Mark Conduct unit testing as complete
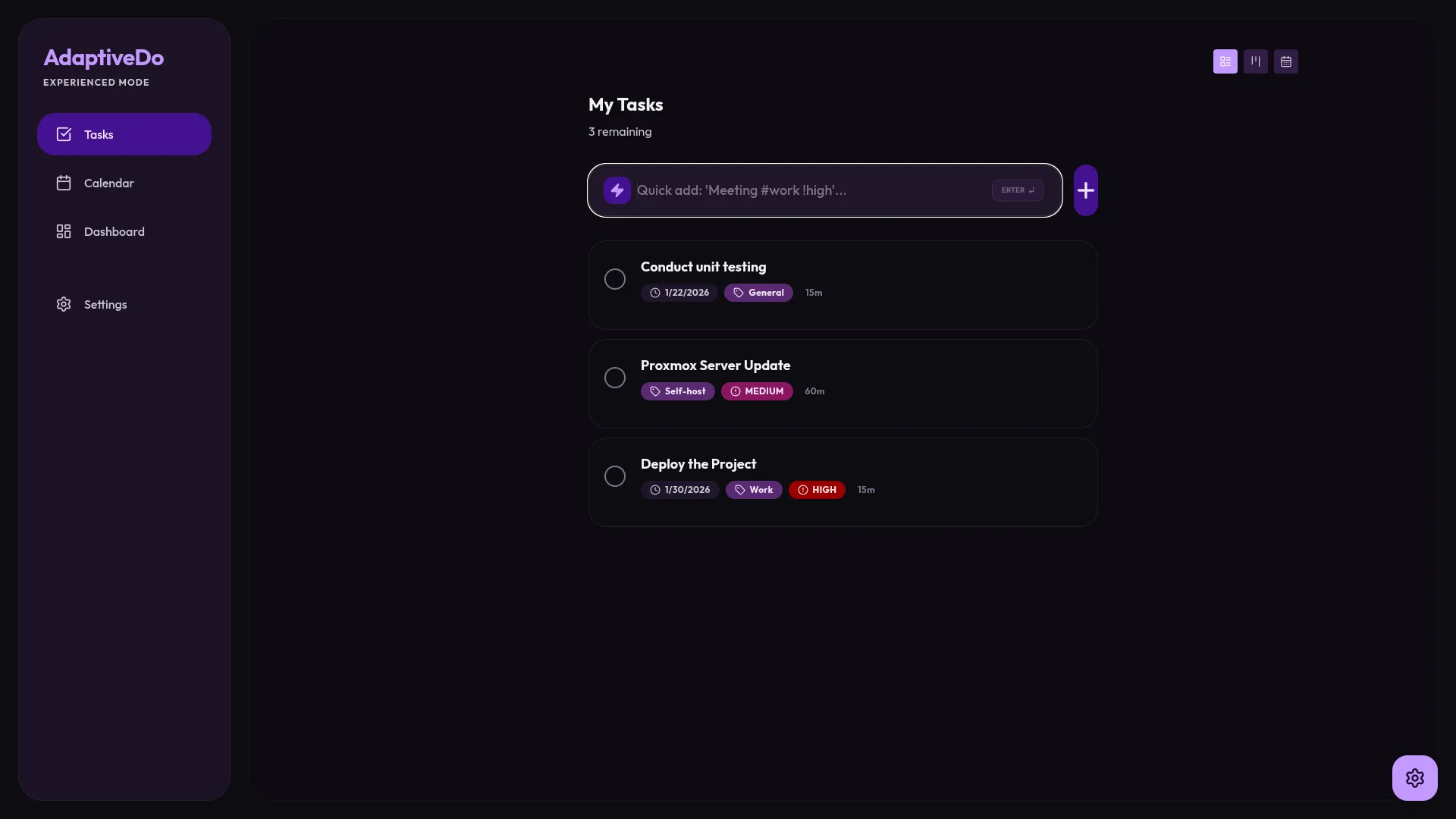 615,279
